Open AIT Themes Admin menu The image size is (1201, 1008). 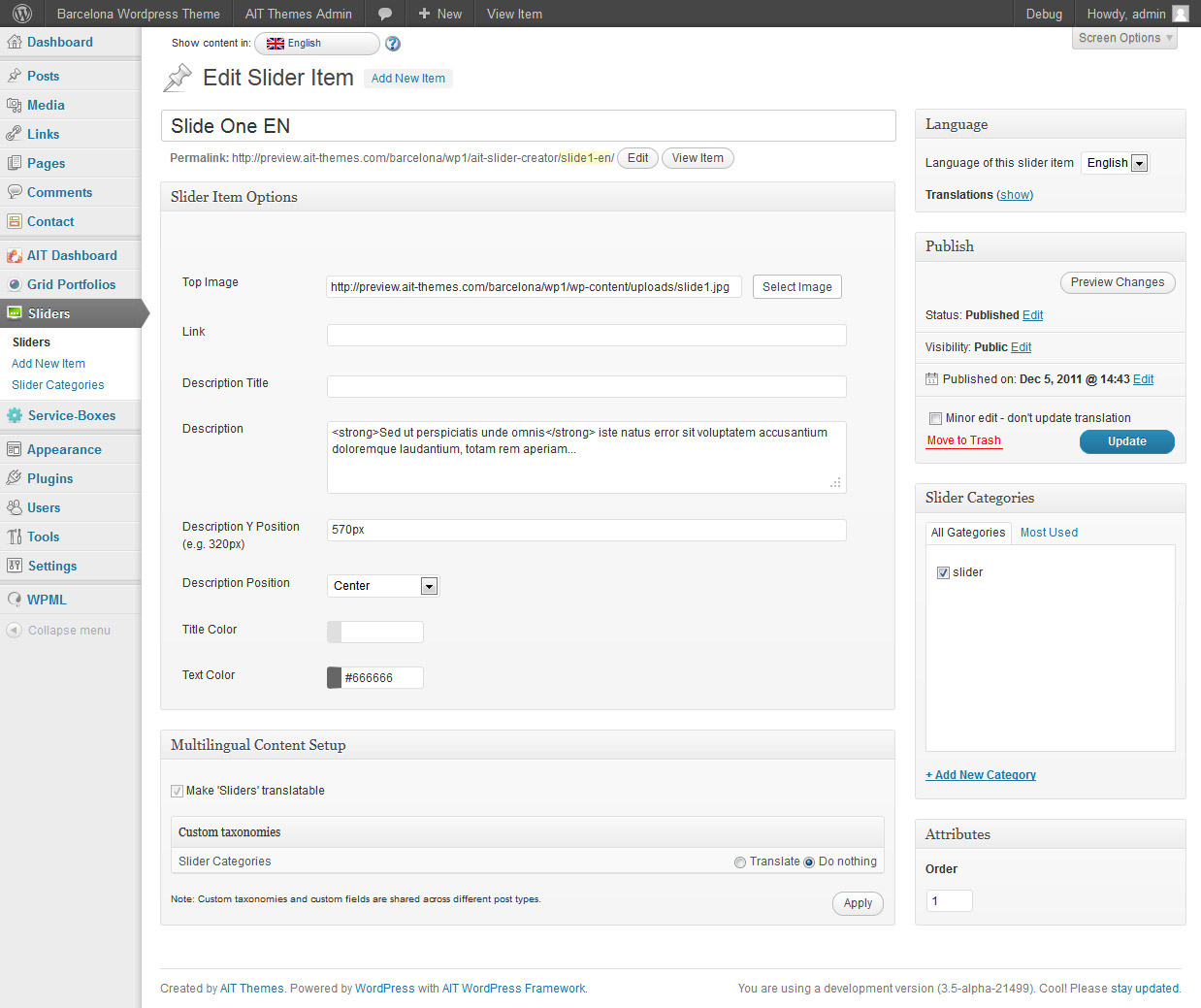coord(299,14)
